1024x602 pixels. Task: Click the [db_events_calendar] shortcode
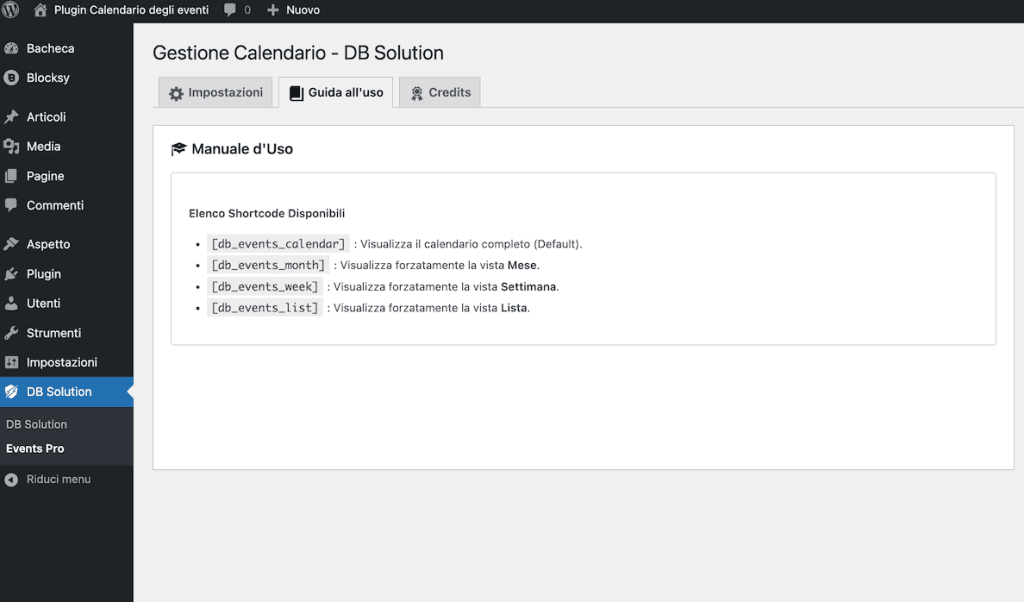point(278,244)
